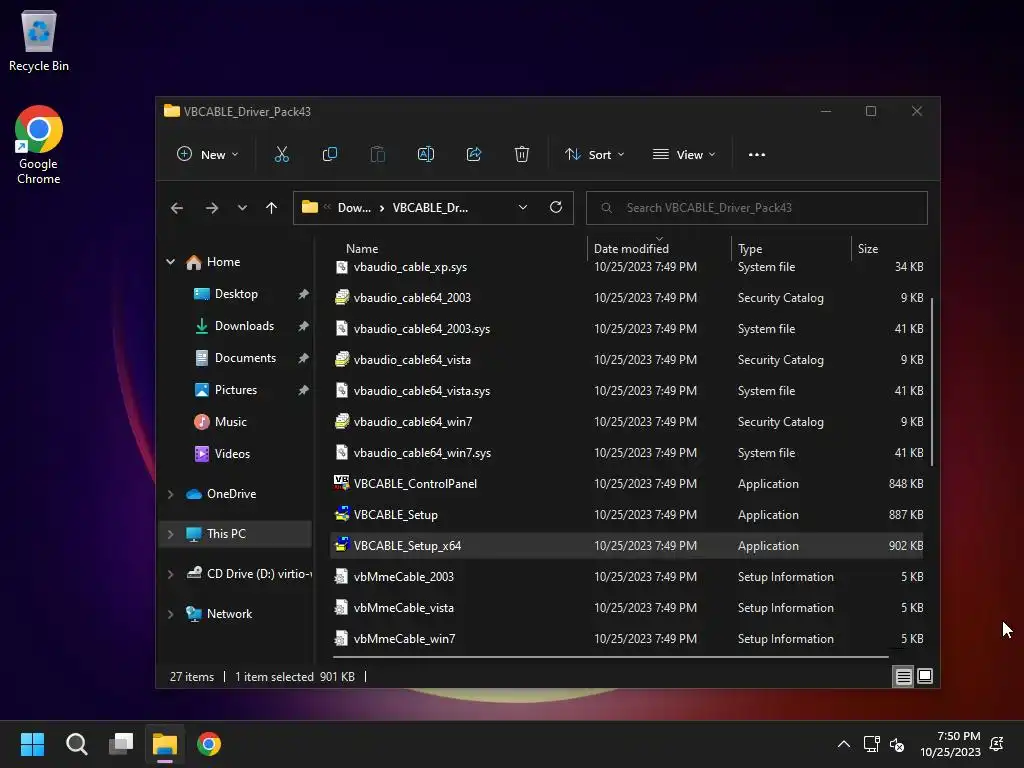Go back with the left arrow
This screenshot has height=768, width=1024.
pos(177,208)
